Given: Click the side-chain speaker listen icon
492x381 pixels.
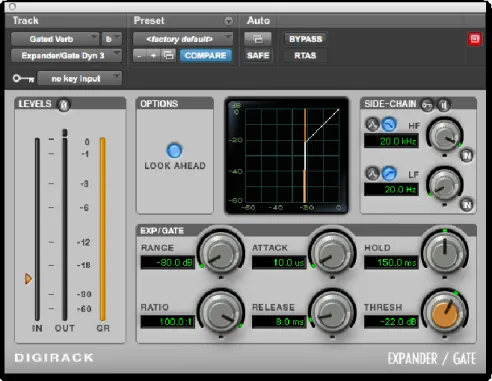Looking at the screenshot, I should click(x=444, y=105).
